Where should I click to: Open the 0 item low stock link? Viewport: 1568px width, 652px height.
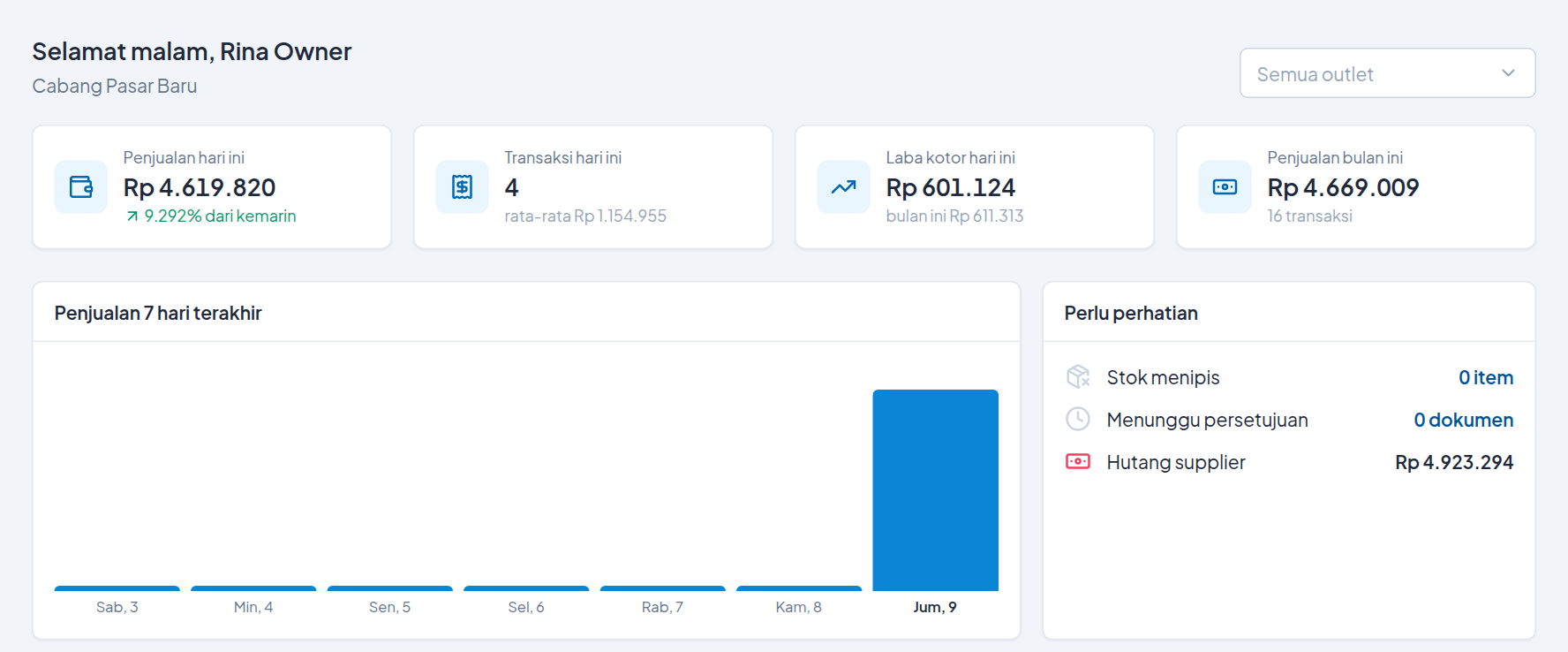click(1486, 377)
